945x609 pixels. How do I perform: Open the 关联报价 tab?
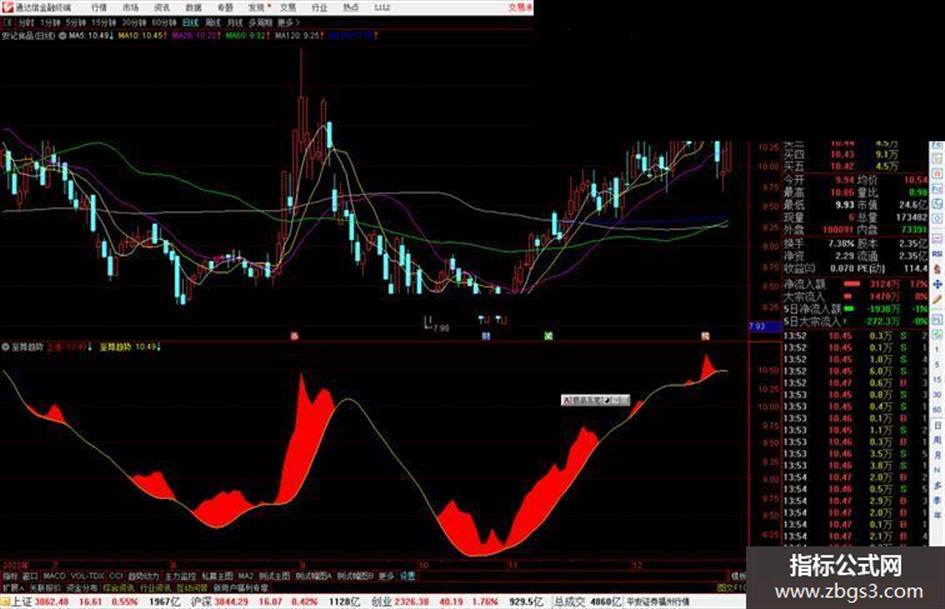click(45, 587)
